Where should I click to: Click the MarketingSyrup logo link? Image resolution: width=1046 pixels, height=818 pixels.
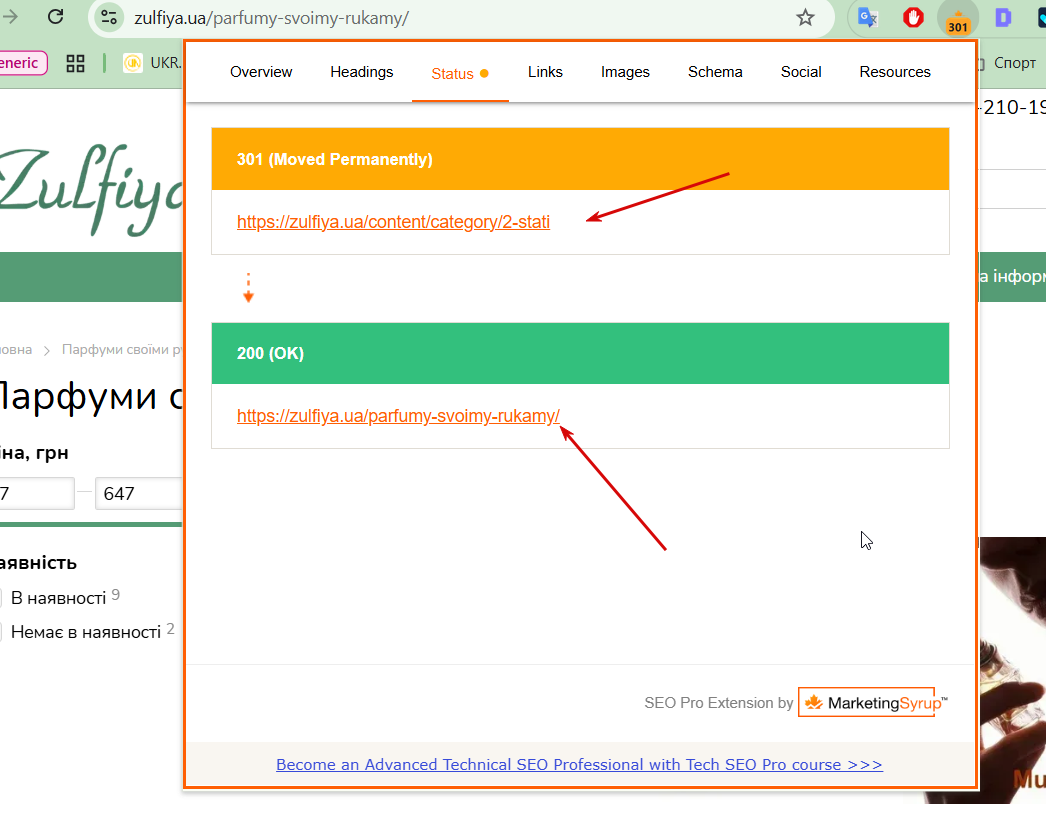[872, 703]
